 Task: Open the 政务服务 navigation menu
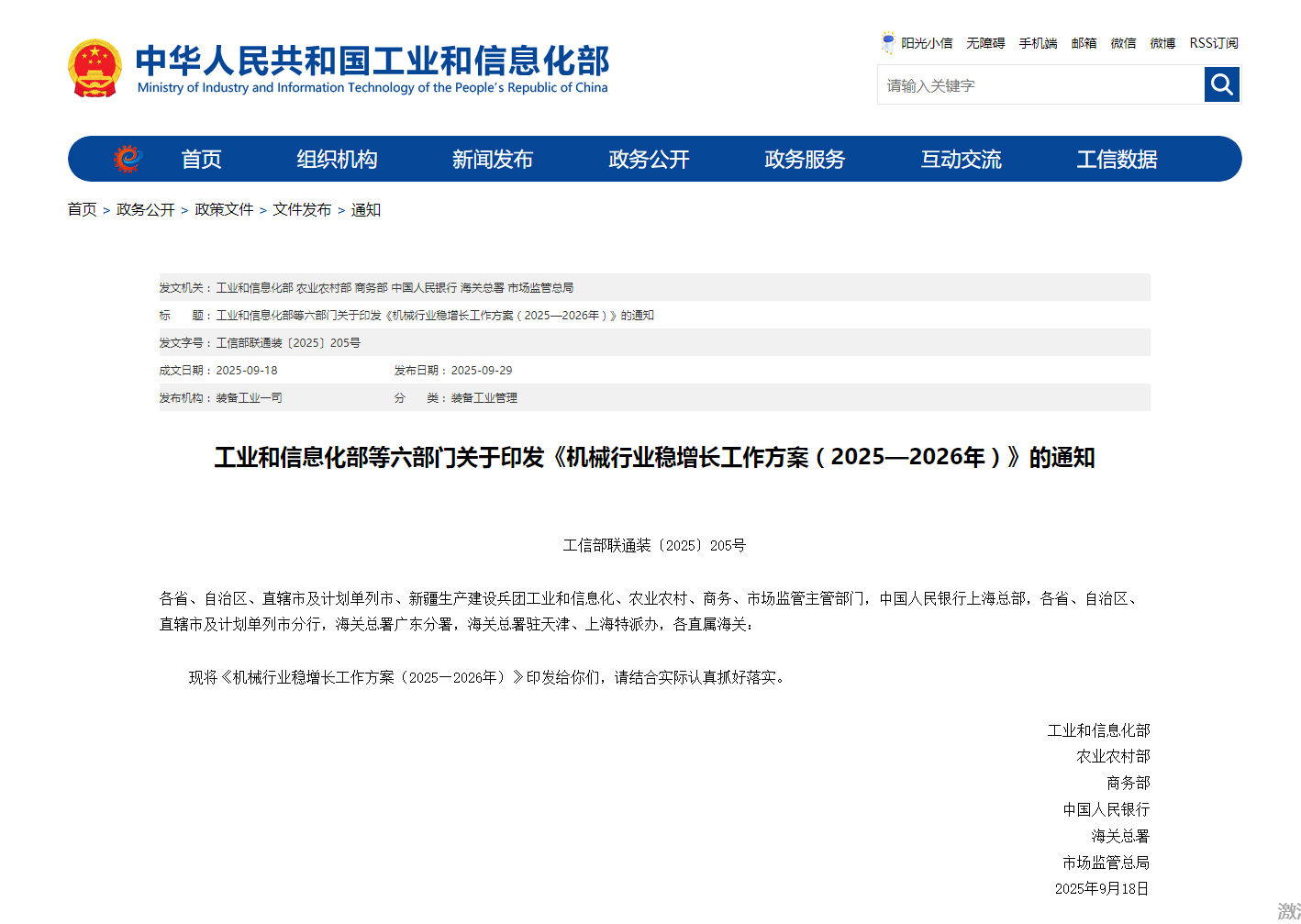(805, 158)
